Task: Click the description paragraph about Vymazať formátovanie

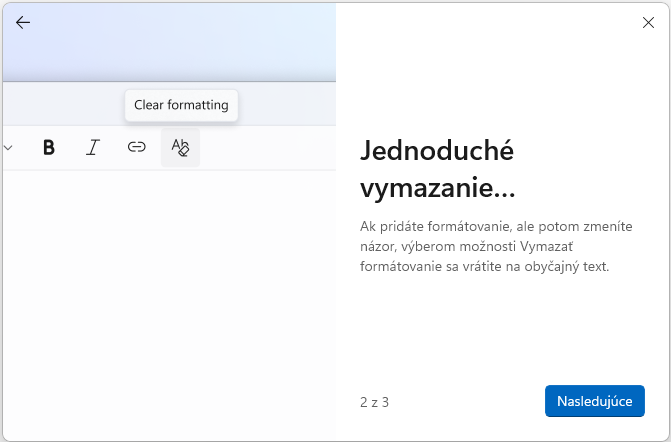Action: (x=497, y=247)
